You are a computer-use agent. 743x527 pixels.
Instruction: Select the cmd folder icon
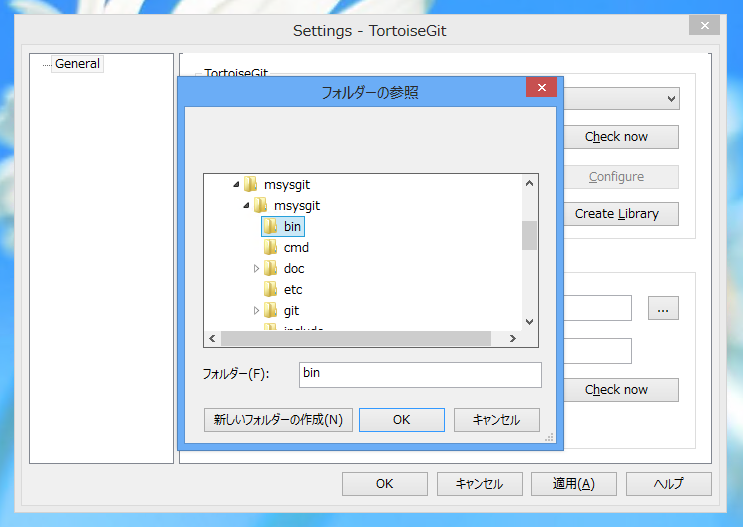[x=271, y=247]
